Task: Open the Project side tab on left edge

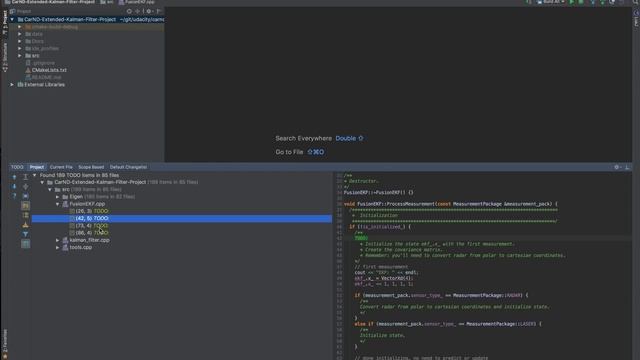Action: click(x=4, y=22)
